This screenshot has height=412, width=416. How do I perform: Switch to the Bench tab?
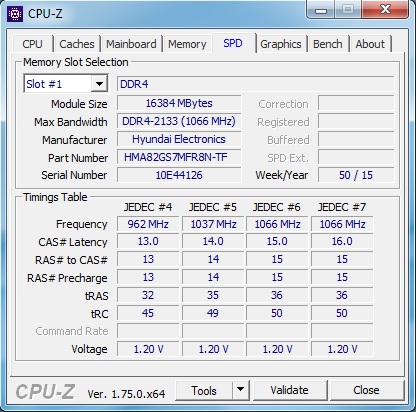tap(328, 44)
